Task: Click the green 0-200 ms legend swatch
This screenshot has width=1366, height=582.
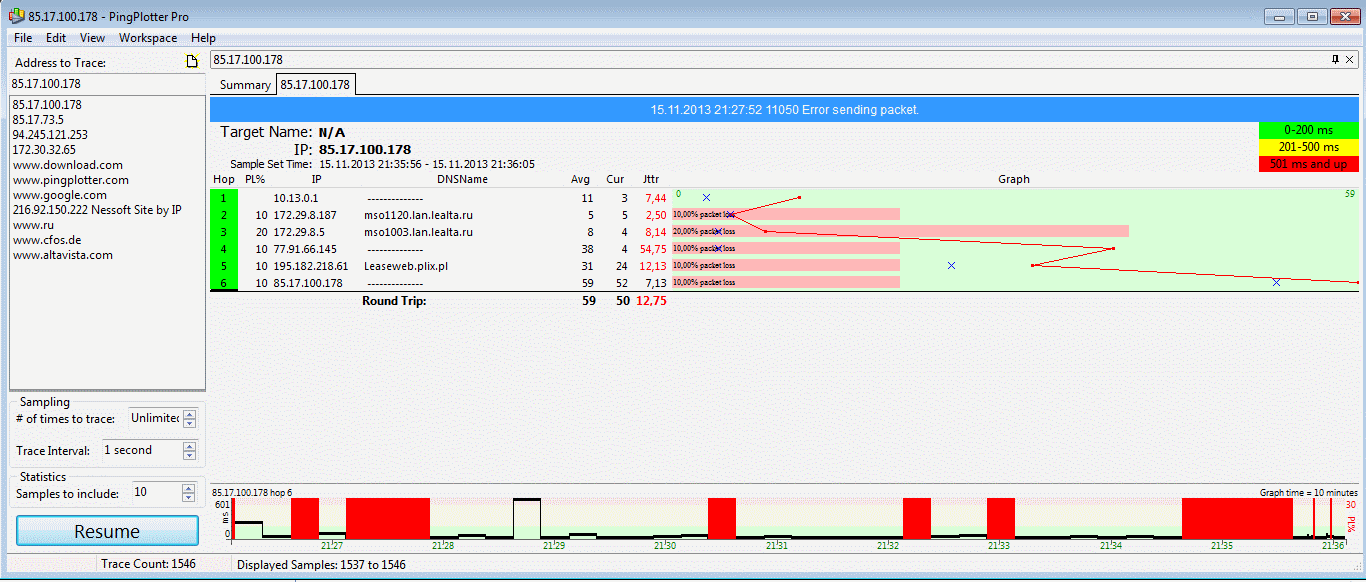Action: (1308, 130)
